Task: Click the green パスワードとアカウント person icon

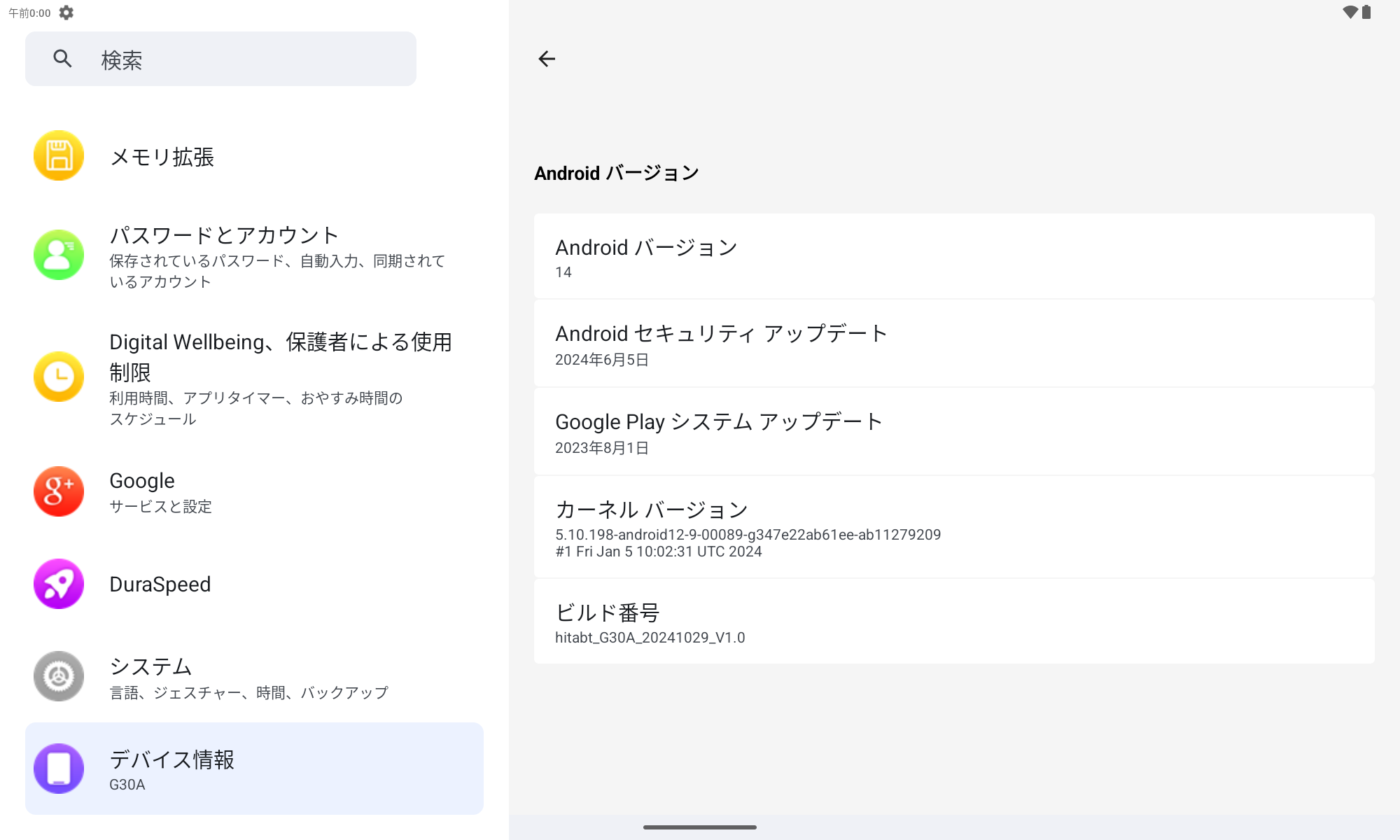Action: [59, 255]
